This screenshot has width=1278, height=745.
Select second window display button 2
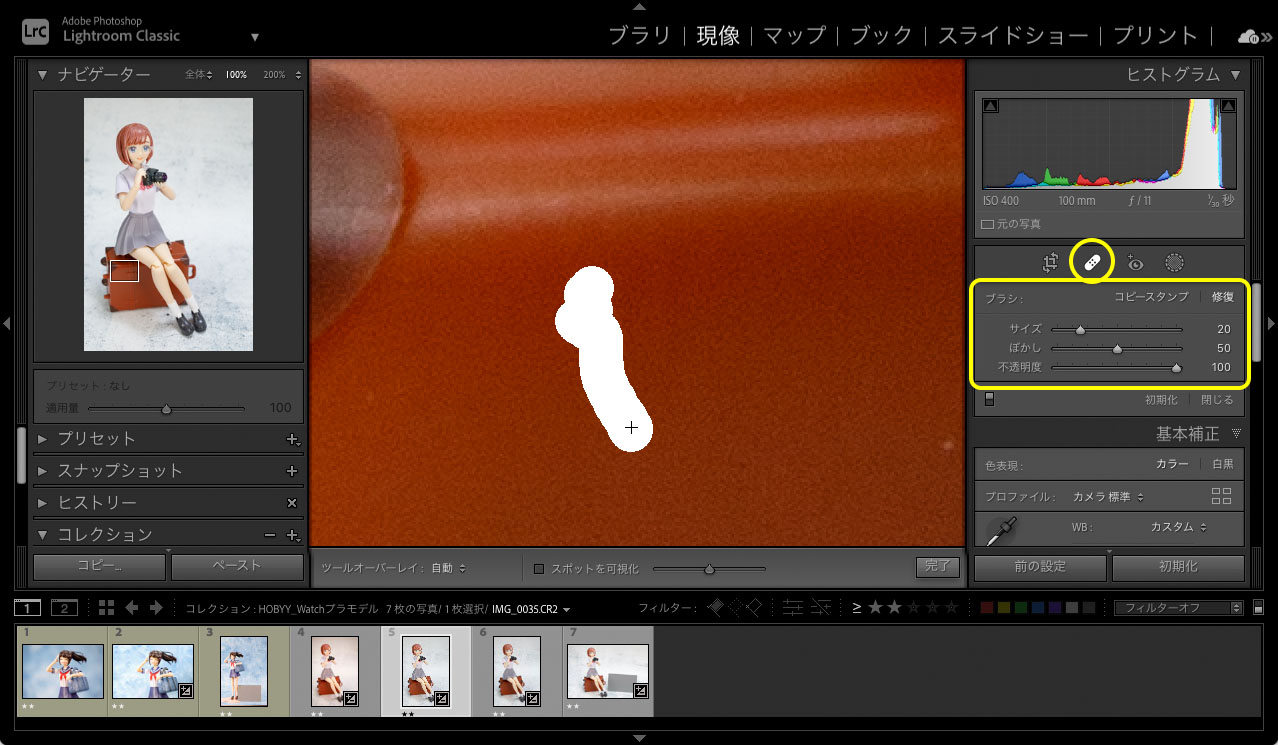[x=63, y=608]
